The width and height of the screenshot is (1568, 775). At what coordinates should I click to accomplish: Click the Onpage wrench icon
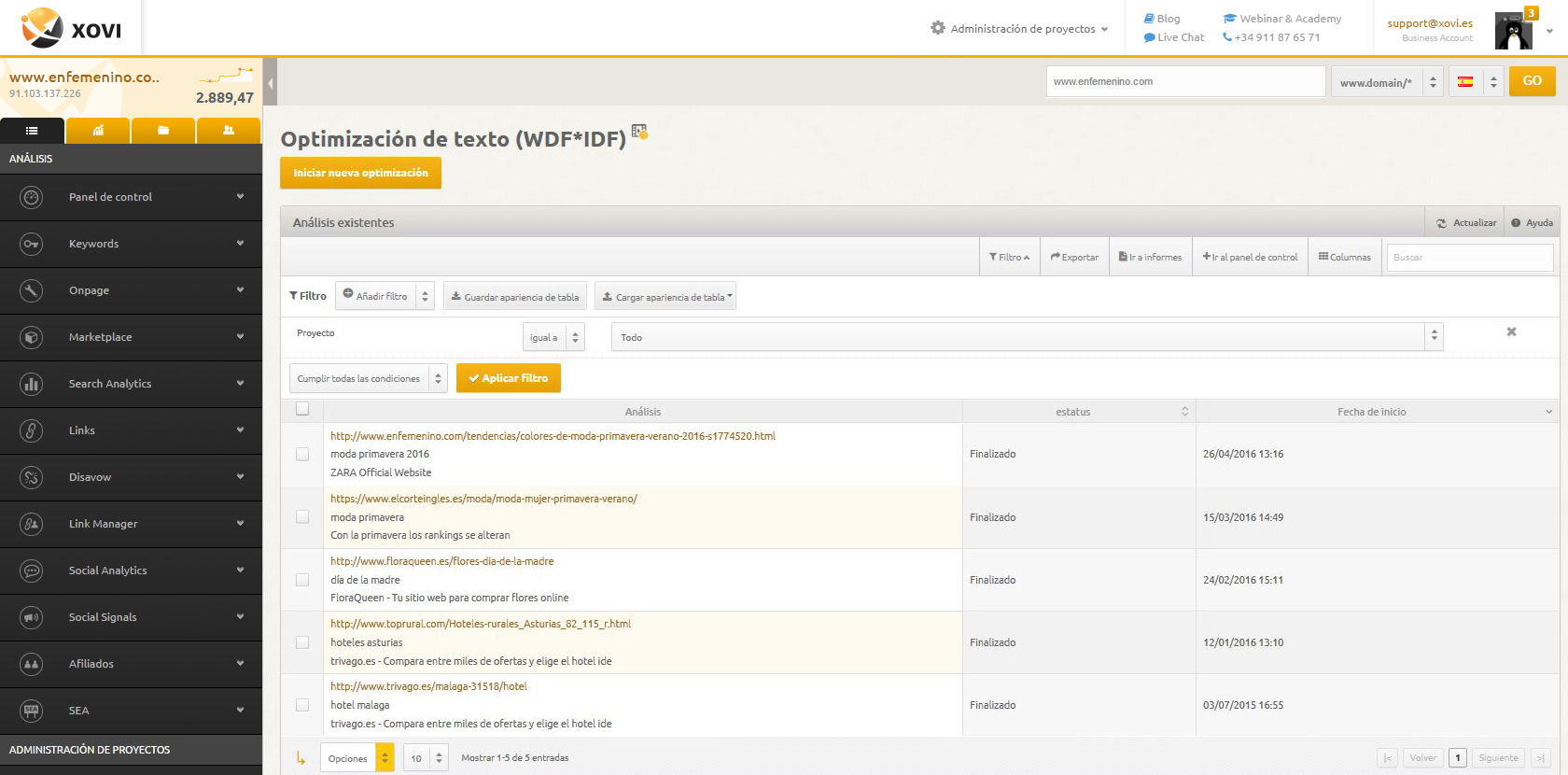[32, 290]
